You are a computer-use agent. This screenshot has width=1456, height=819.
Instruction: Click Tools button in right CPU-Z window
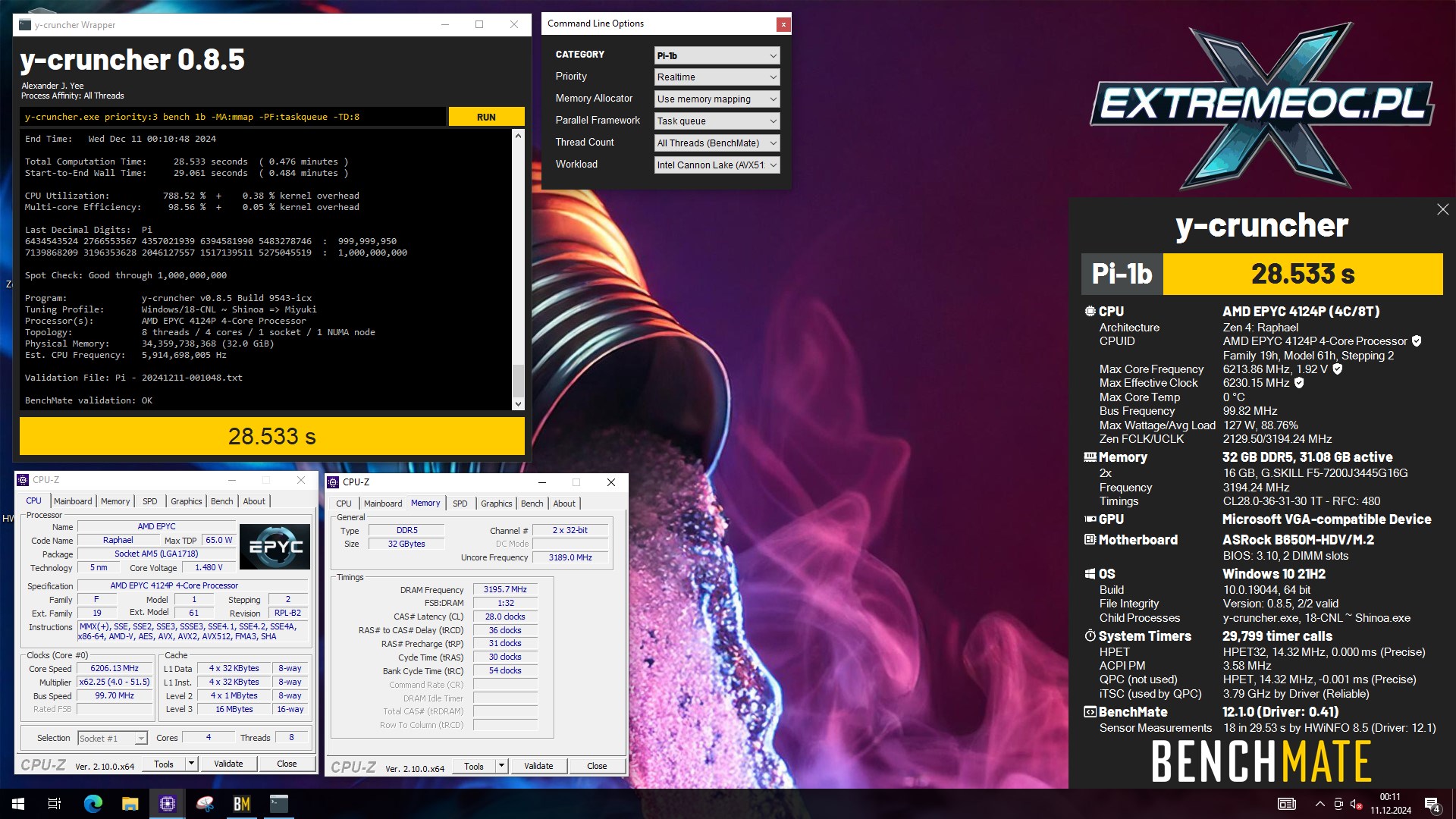tap(474, 766)
